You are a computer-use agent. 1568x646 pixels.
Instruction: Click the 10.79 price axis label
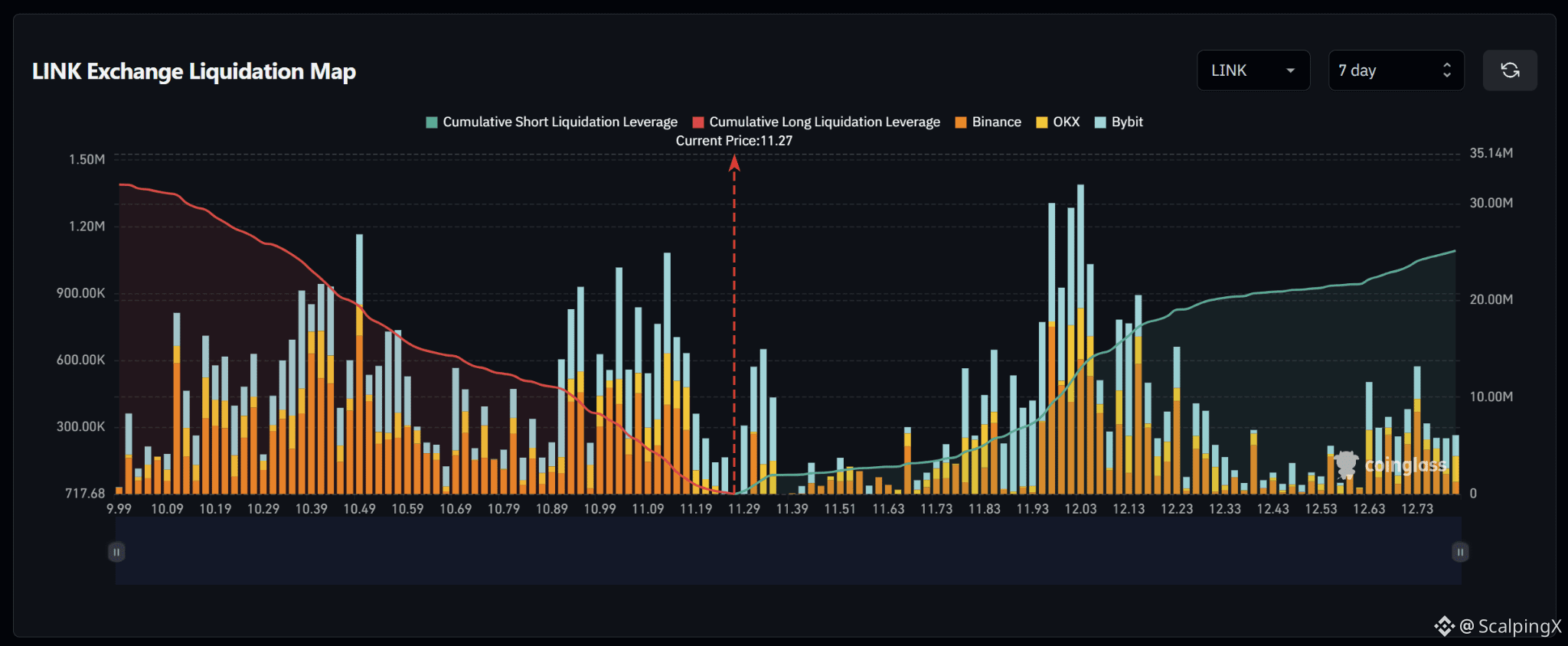504,509
